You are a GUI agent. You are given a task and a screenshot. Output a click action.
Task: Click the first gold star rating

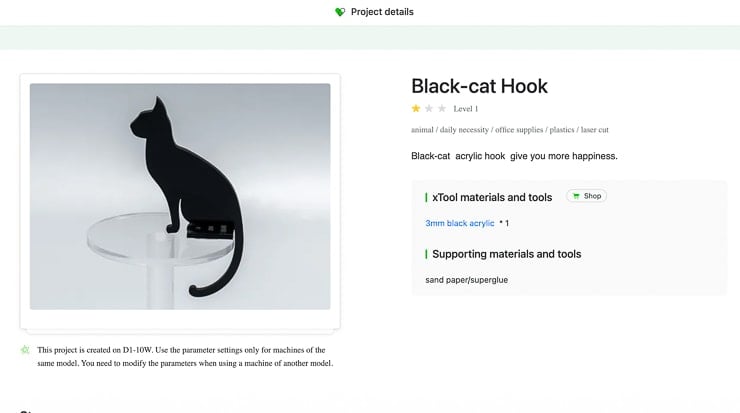(416, 109)
